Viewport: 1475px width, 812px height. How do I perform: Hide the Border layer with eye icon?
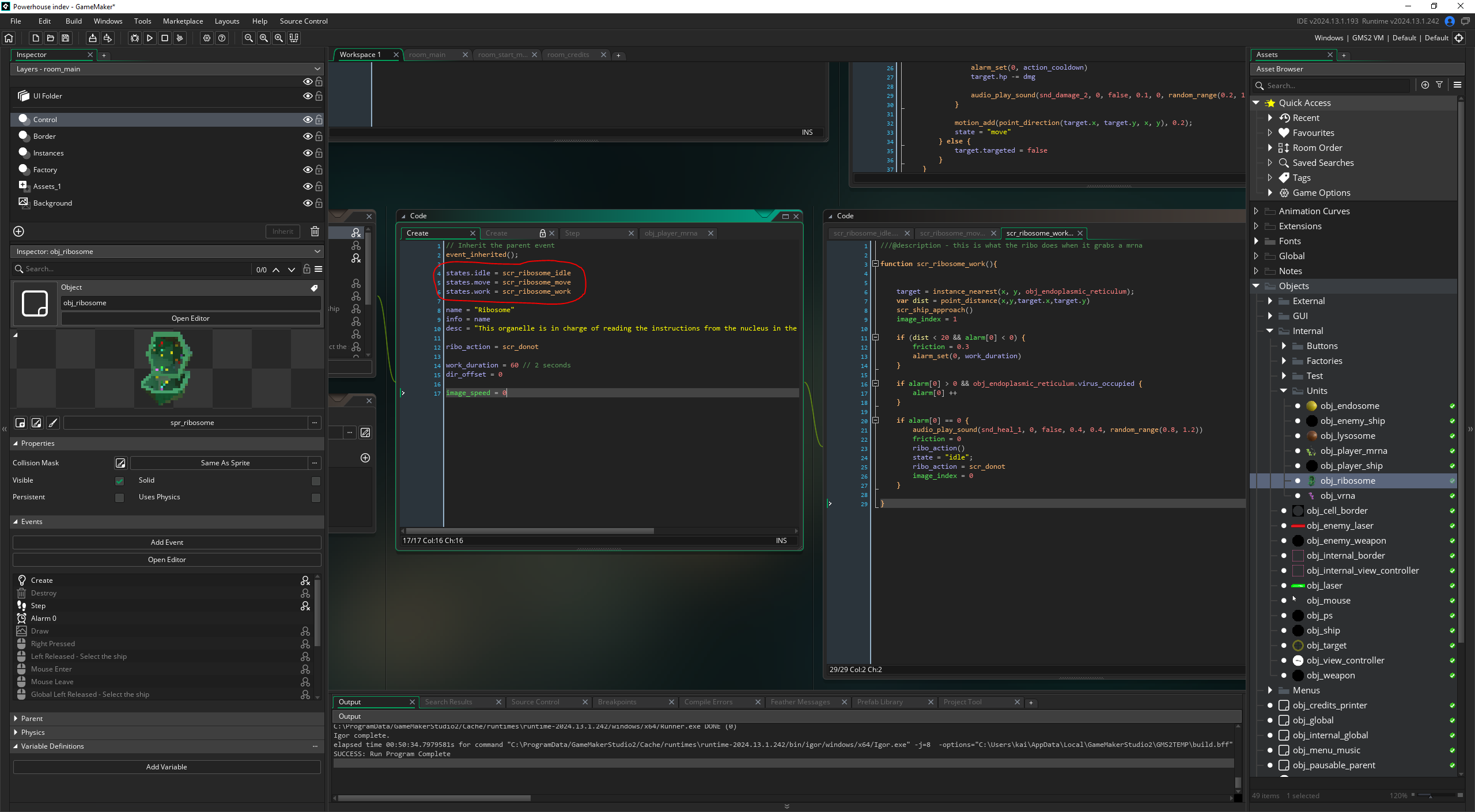pos(308,136)
